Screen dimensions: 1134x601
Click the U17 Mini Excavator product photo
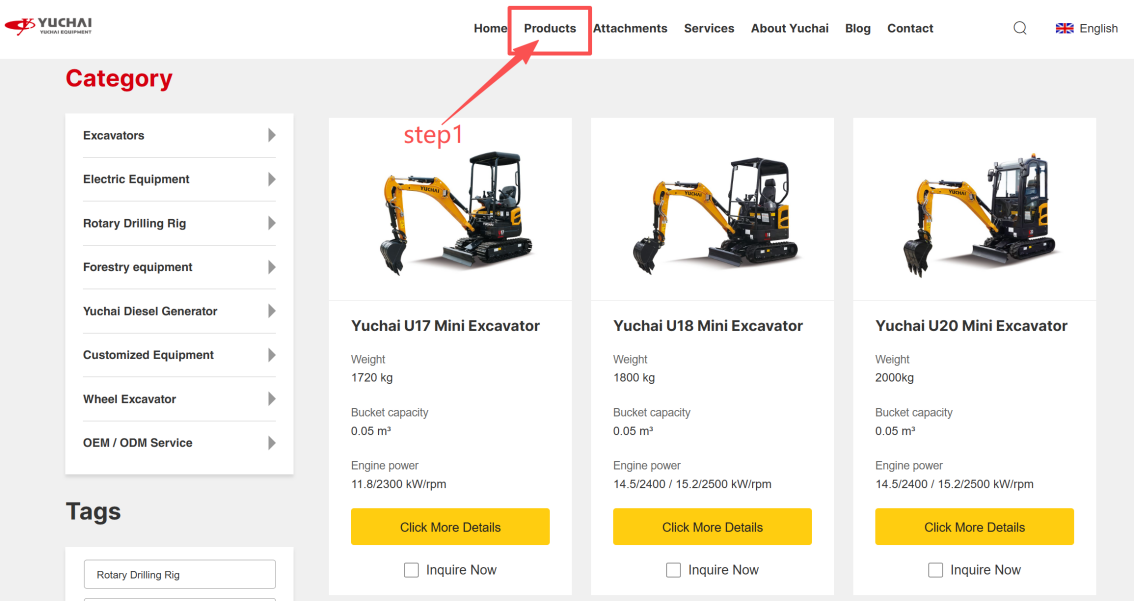[x=450, y=208]
